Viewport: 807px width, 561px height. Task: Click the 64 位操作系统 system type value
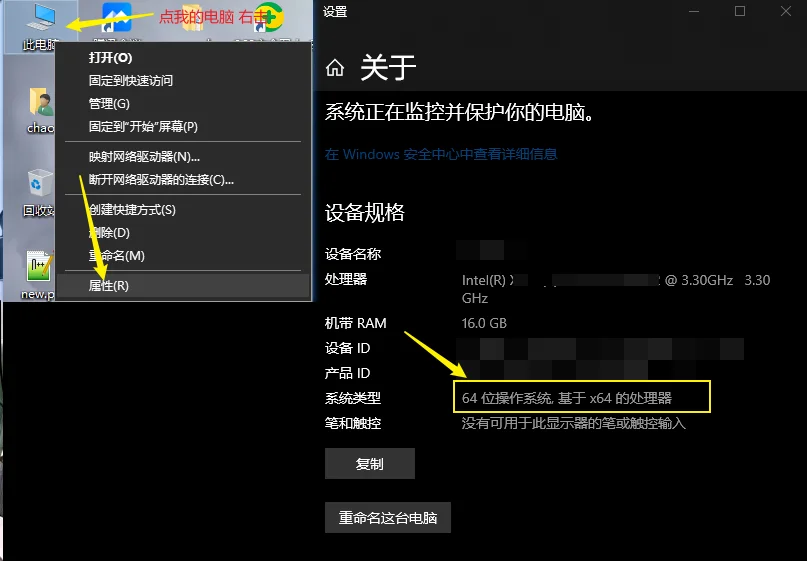[567, 398]
